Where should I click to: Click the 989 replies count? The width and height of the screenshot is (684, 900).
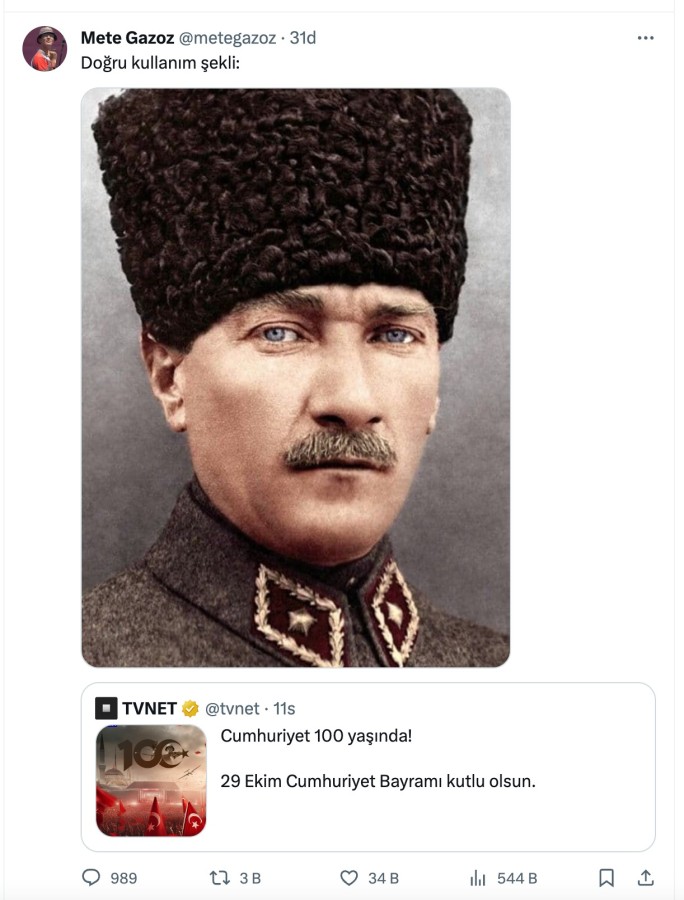[x=124, y=878]
